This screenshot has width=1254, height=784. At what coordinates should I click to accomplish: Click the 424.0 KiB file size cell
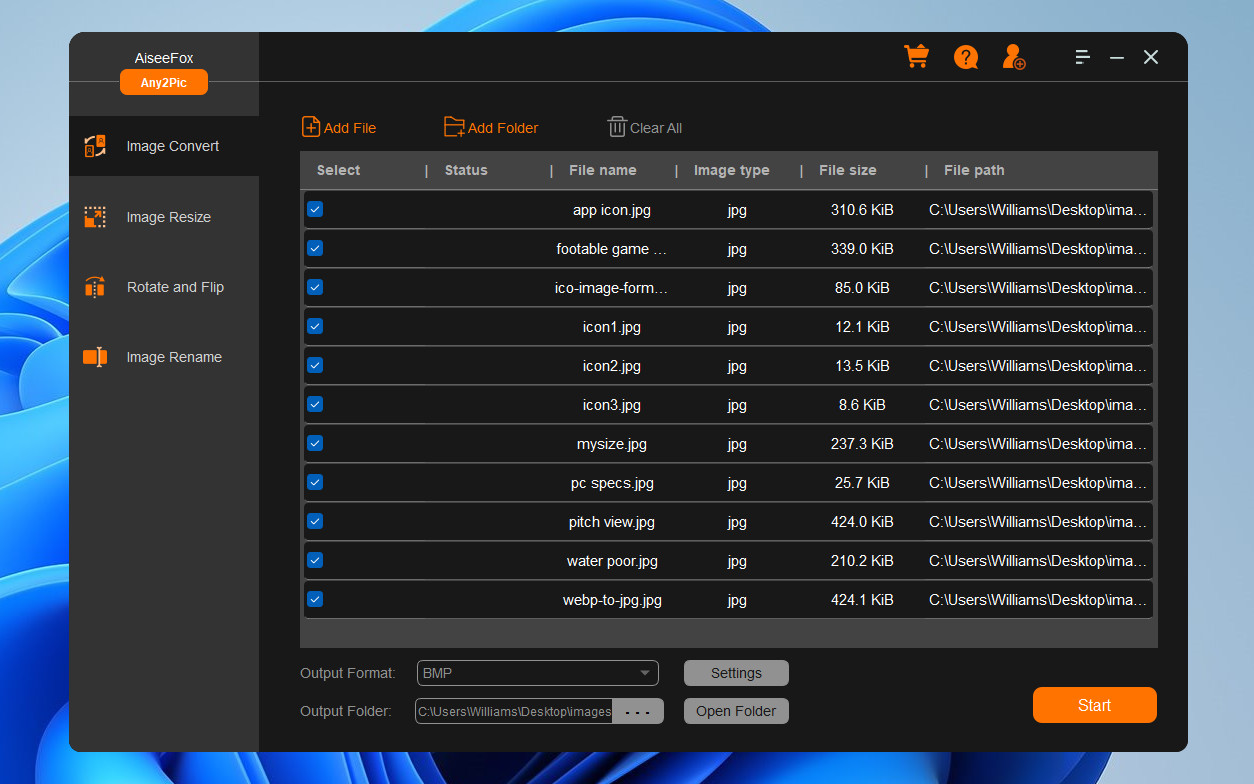point(862,522)
